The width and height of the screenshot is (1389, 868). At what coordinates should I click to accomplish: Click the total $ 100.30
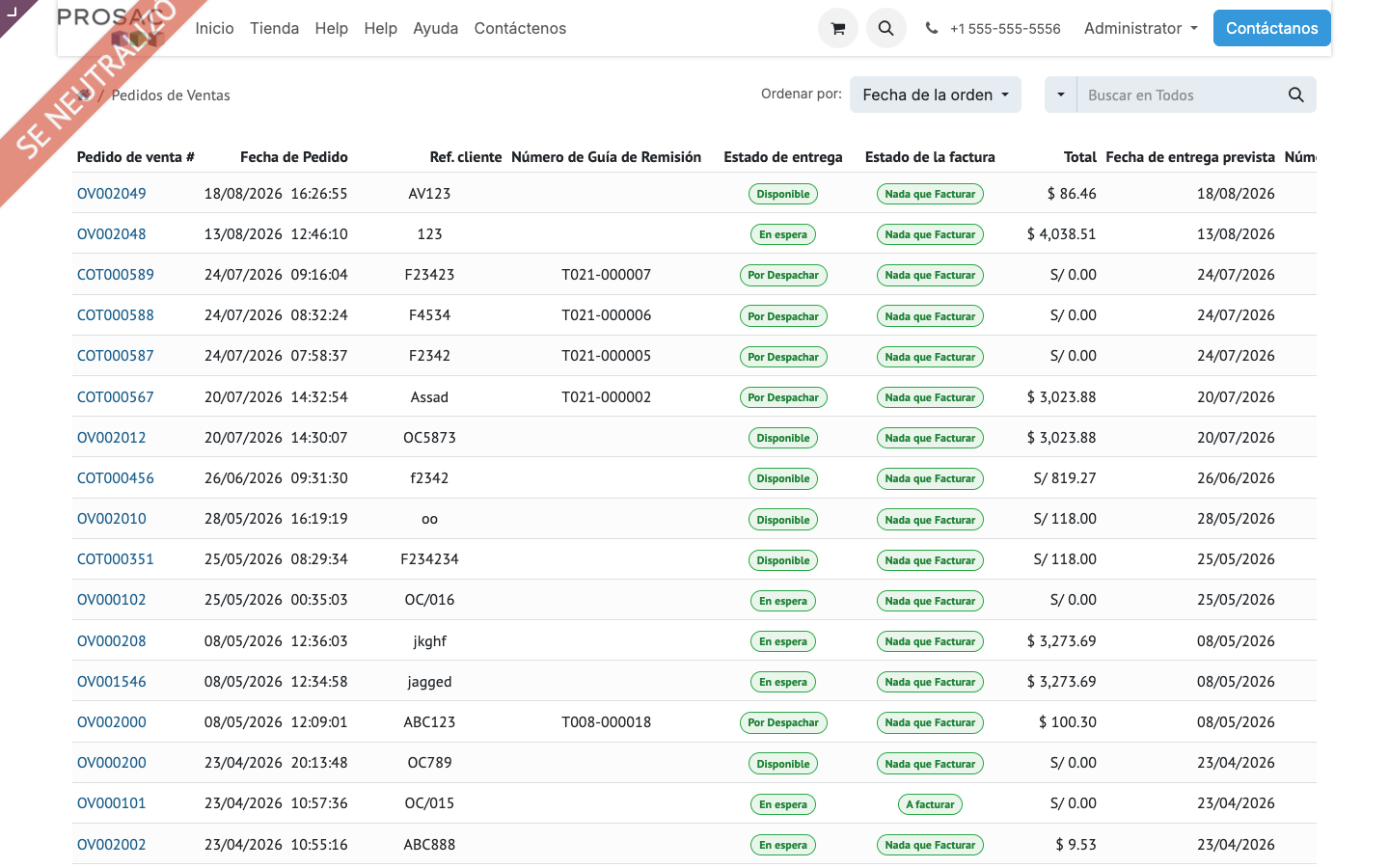coord(1067,721)
